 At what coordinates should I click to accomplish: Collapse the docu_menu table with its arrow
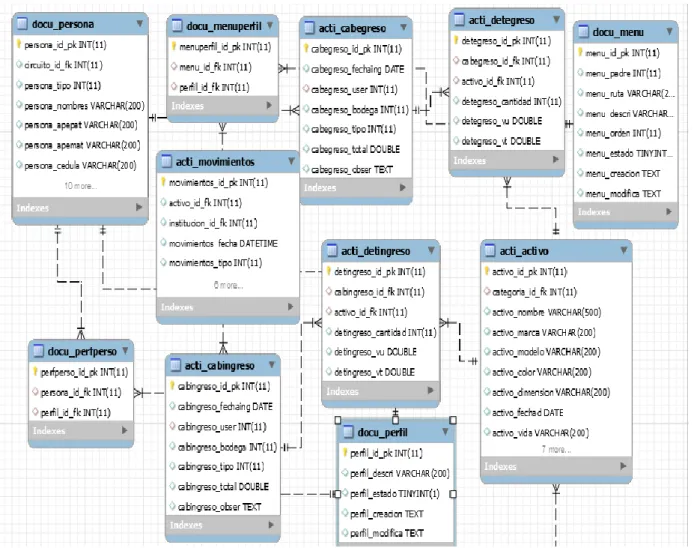click(x=670, y=31)
